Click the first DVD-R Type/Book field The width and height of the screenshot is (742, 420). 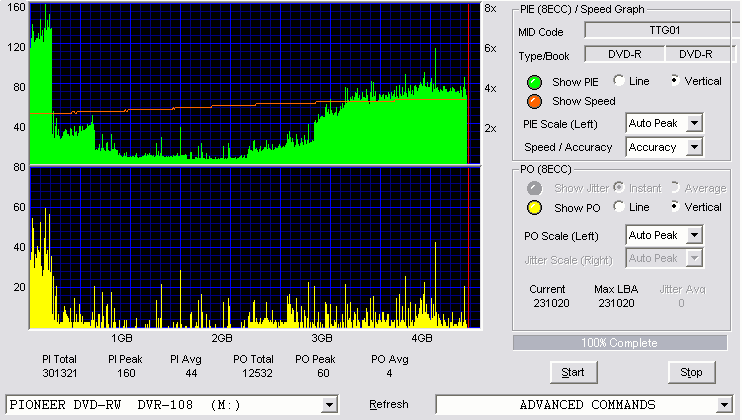(625, 54)
